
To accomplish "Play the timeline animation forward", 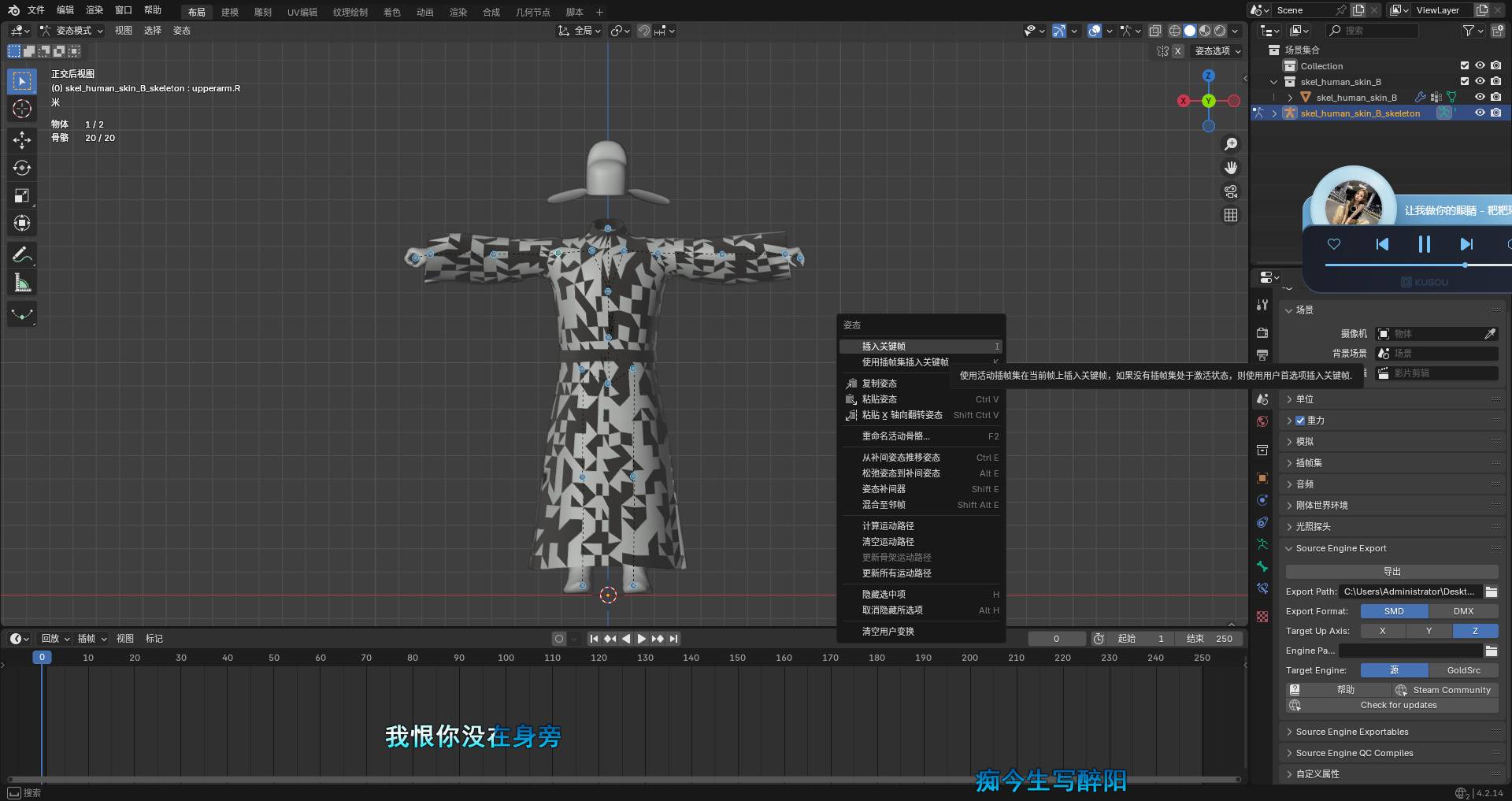I will point(642,639).
